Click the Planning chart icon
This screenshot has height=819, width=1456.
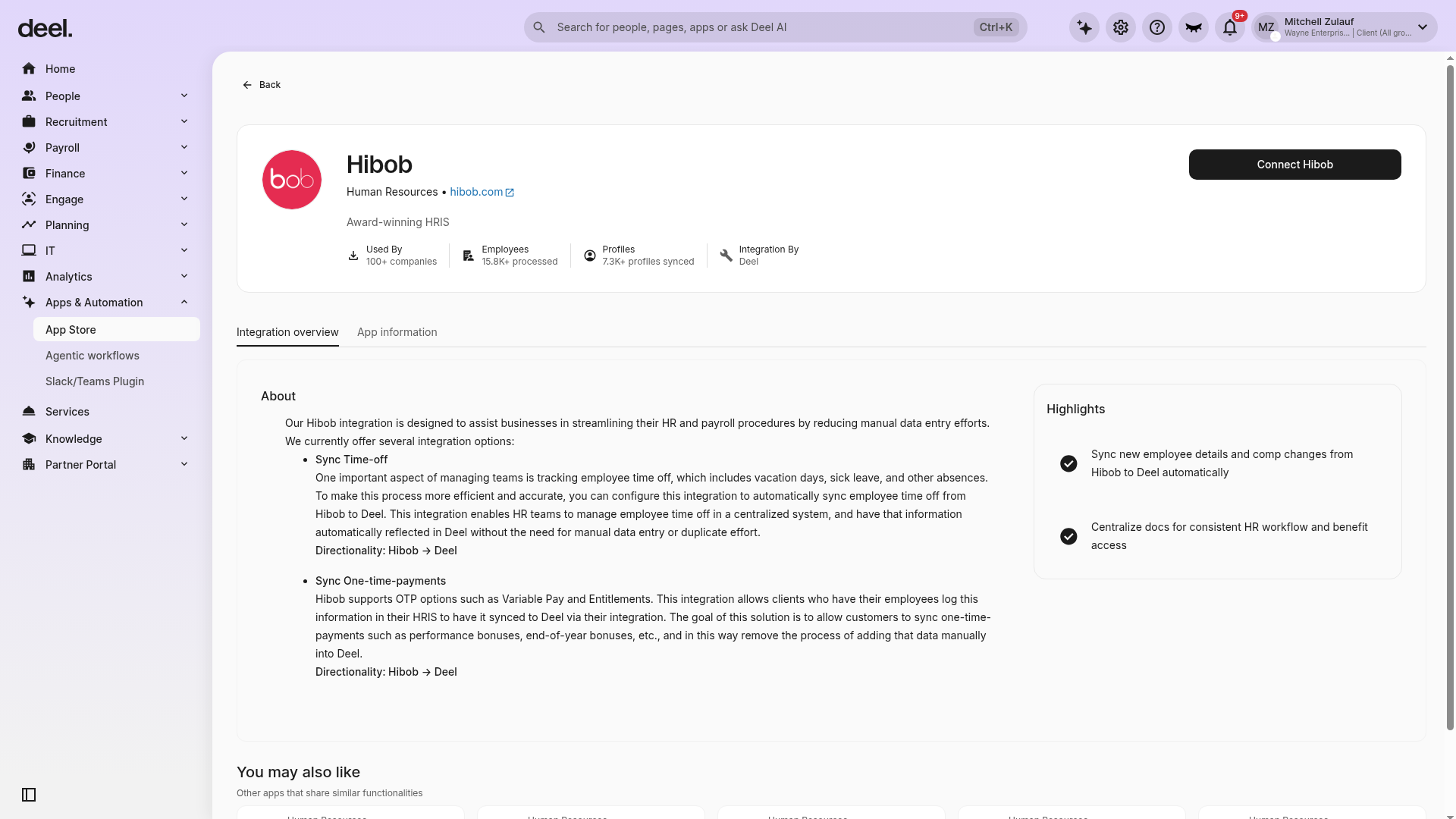29,225
